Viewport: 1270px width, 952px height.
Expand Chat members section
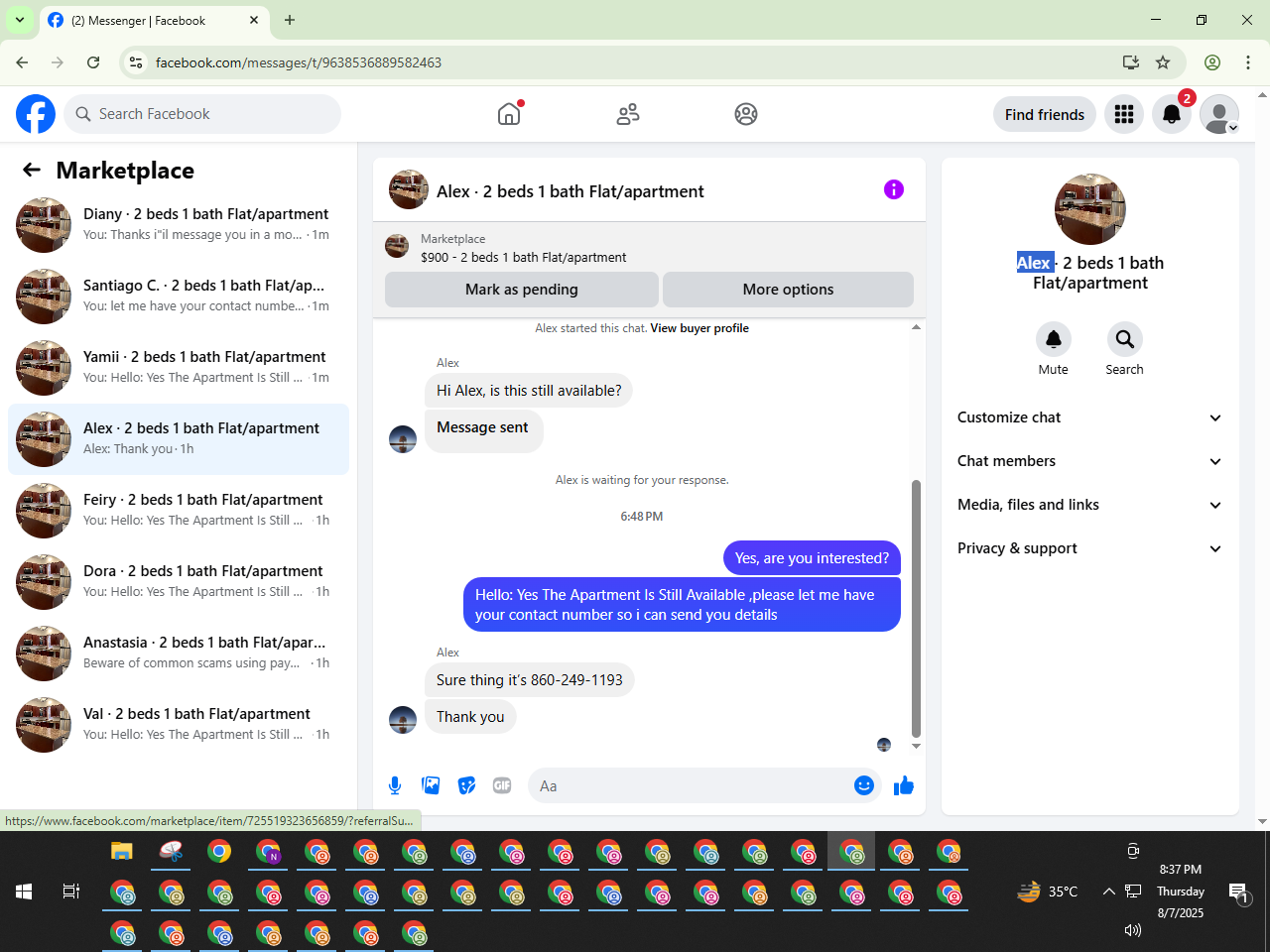tap(1090, 461)
